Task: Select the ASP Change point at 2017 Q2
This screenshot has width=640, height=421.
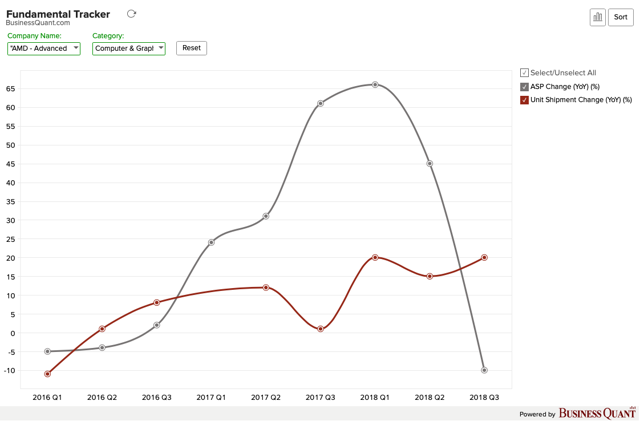Action: tap(266, 216)
